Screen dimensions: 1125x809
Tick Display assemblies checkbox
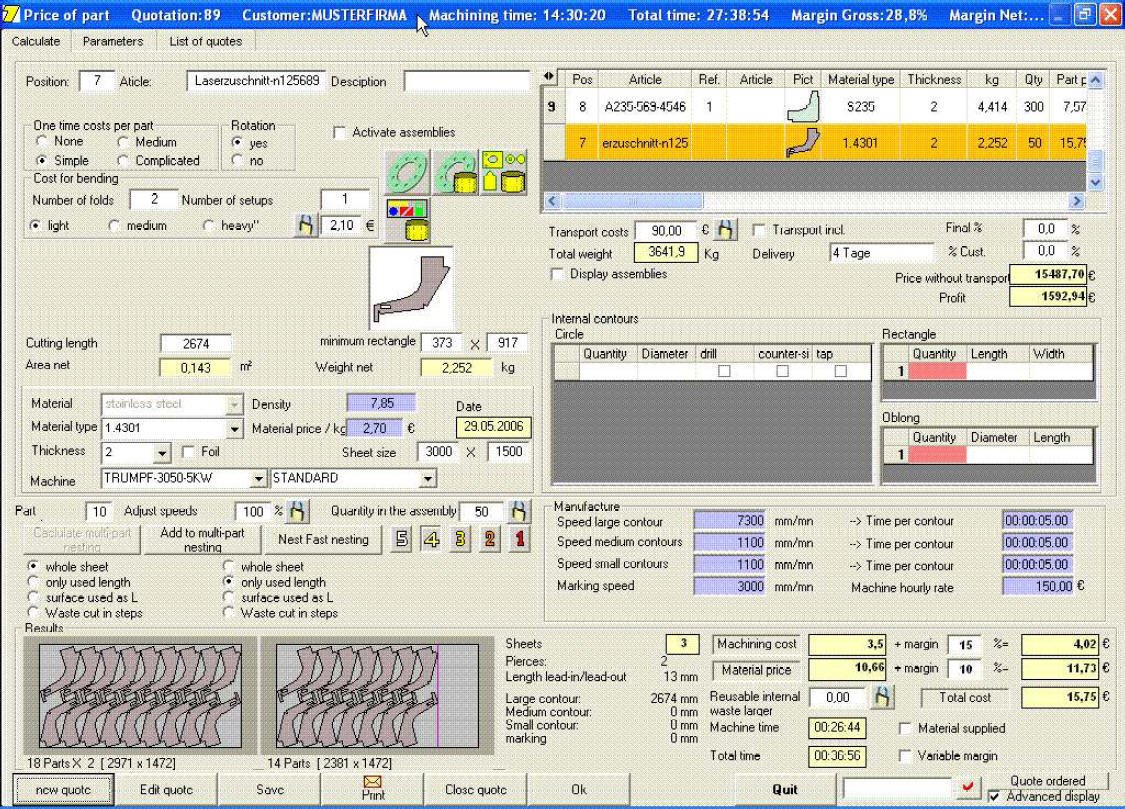(556, 274)
